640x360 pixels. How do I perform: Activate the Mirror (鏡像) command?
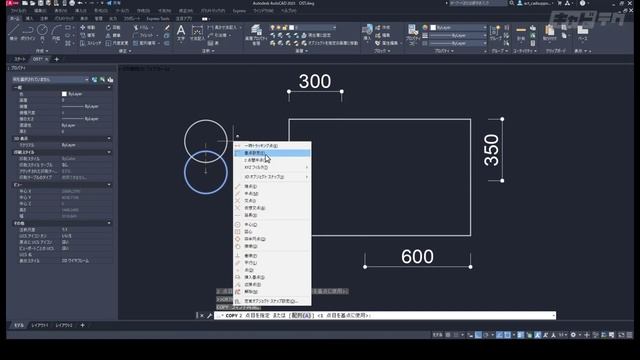coord(113,35)
